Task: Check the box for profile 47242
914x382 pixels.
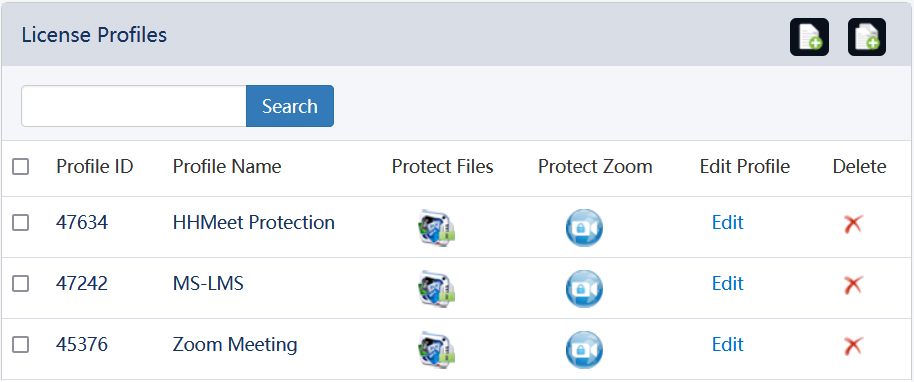Action: (21, 283)
